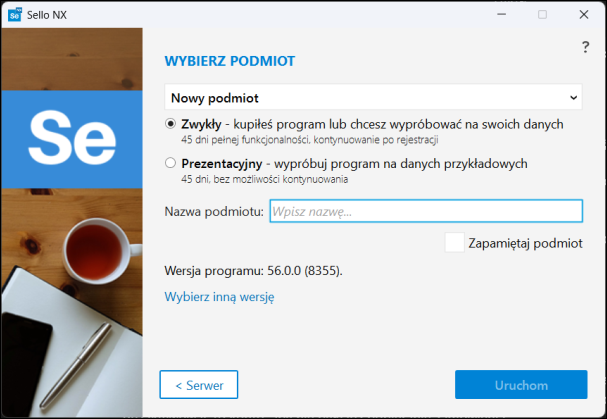Screen dimensions: 607x419
Task: Go back with the < Serwer button
Action: [198, 385]
